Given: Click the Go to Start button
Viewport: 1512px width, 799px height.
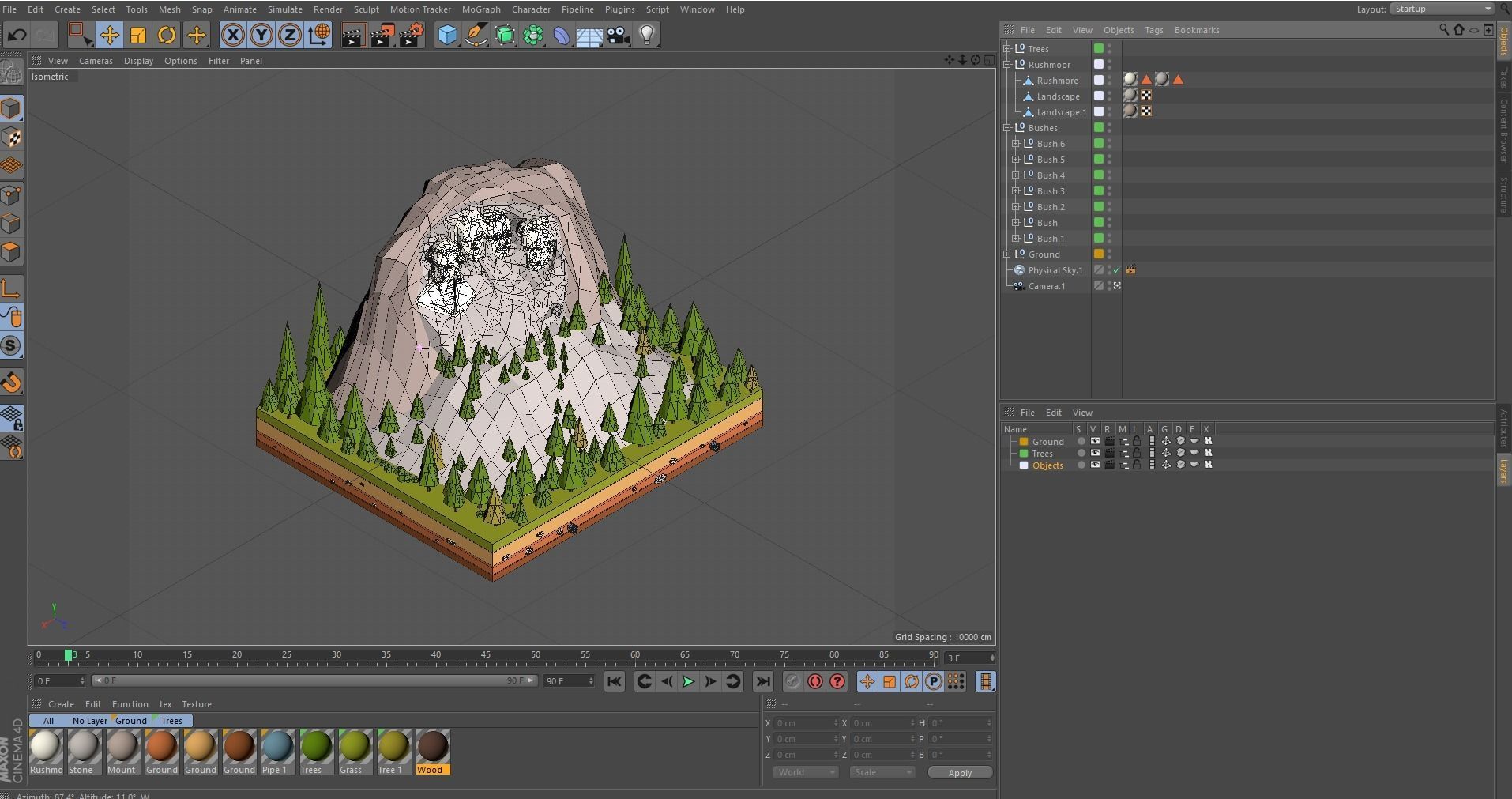Looking at the screenshot, I should [615, 681].
